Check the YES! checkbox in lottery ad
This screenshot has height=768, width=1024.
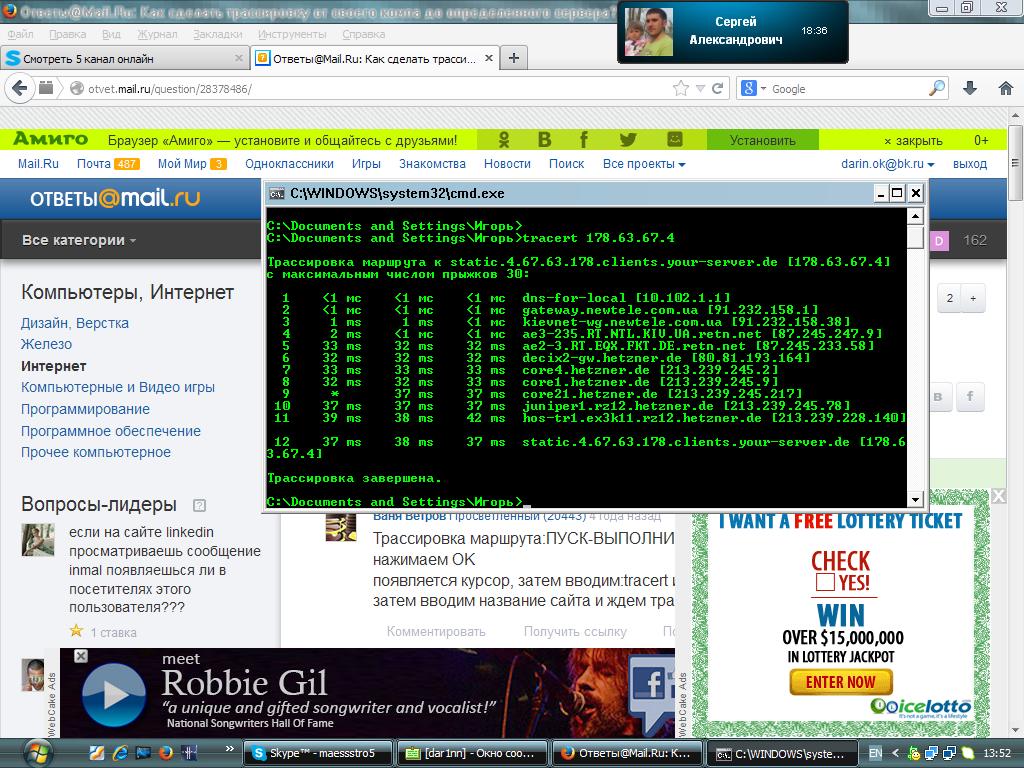(825, 582)
